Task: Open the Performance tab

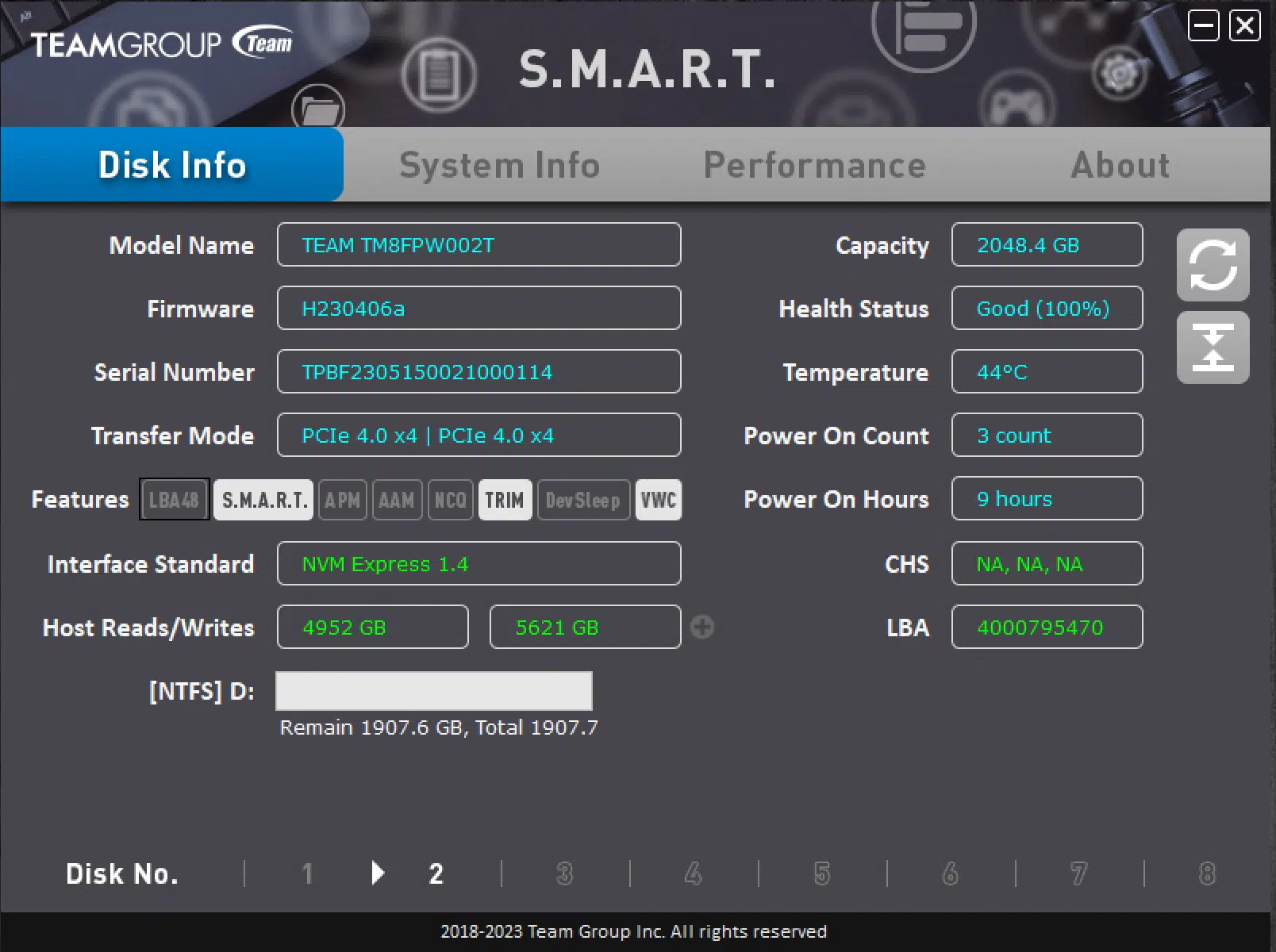Action: [x=815, y=165]
